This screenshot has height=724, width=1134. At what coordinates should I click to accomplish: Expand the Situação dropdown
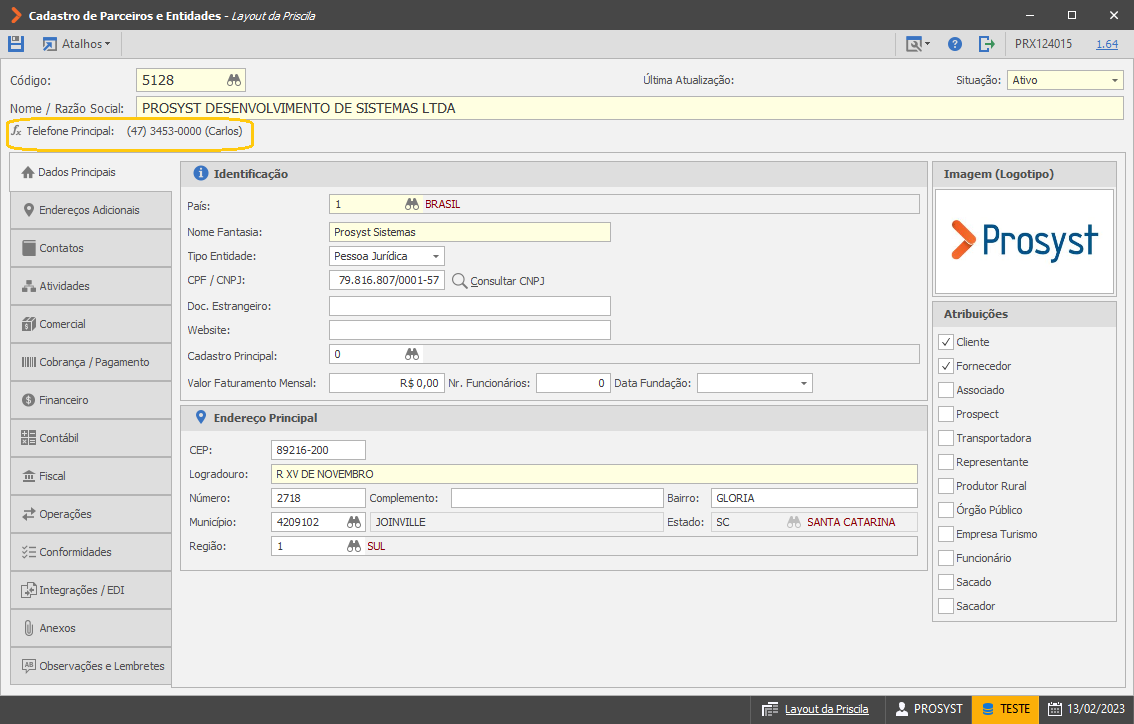(1114, 80)
